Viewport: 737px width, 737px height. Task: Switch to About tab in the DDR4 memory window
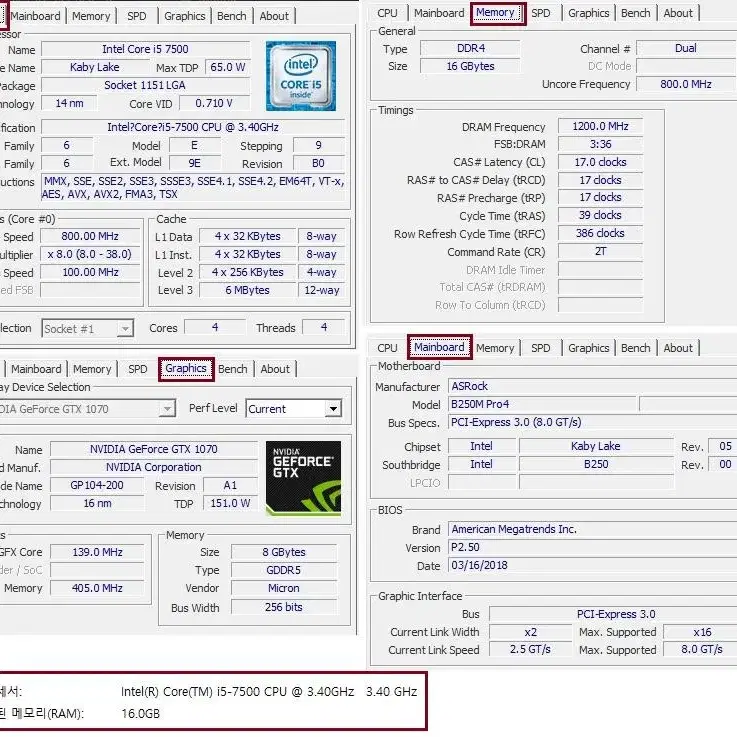[678, 13]
